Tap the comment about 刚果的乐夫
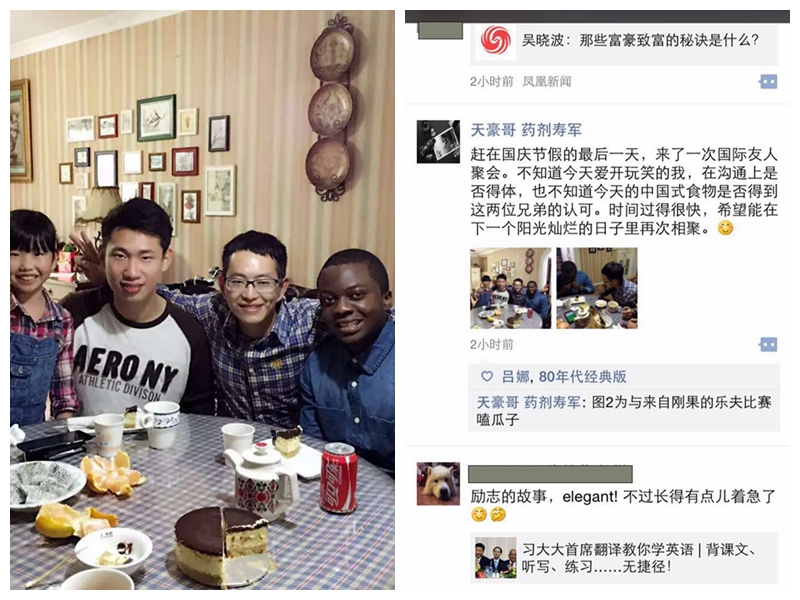 tap(624, 411)
